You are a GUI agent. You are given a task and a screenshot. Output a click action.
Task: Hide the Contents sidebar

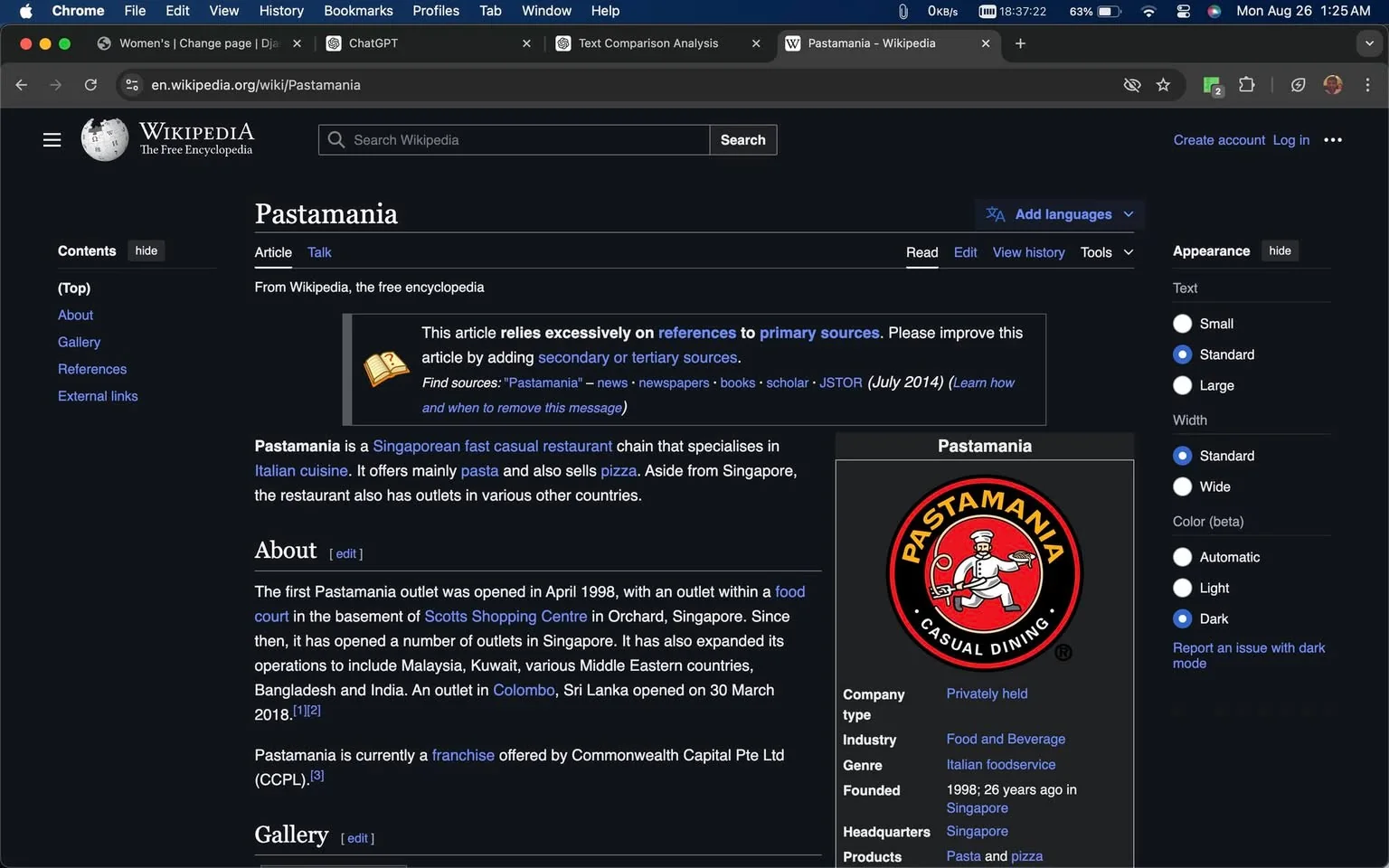tap(146, 250)
